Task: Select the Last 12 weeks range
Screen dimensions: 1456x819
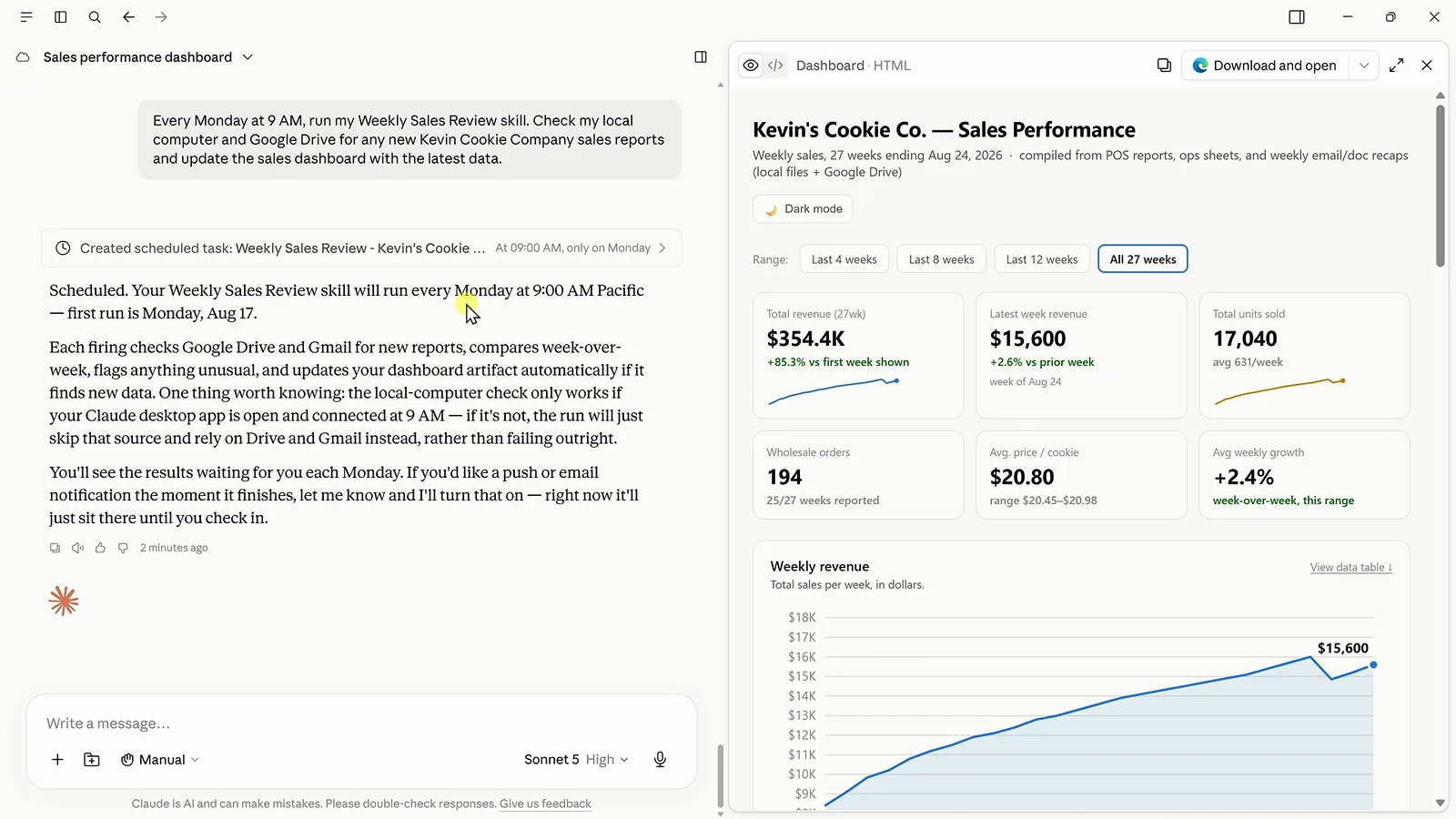Action: 1042,259
